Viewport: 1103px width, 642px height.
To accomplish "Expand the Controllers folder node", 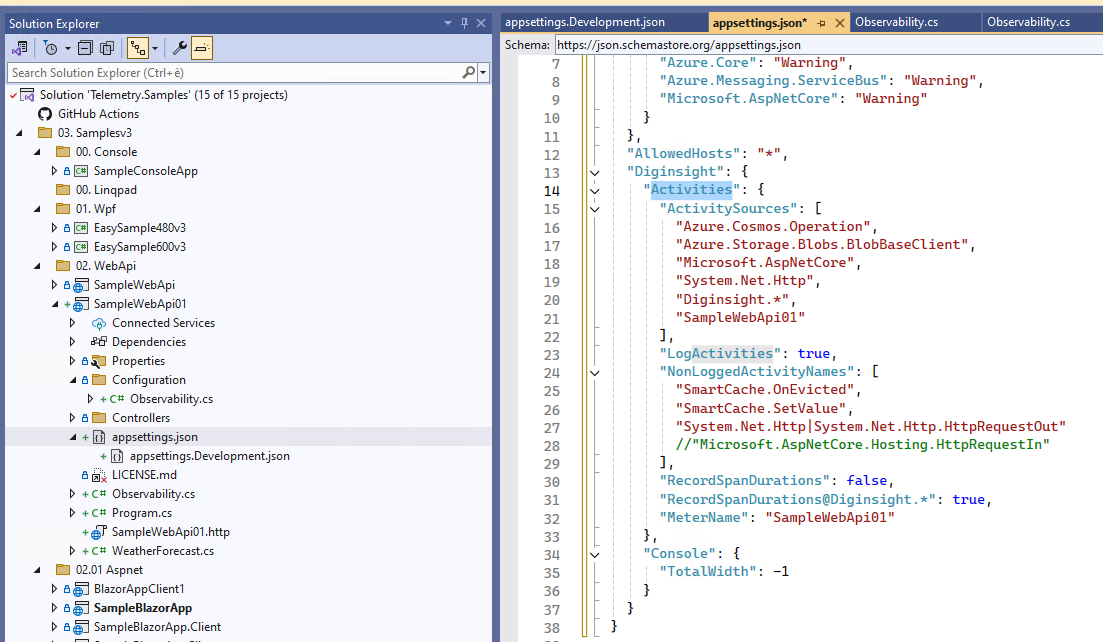I will (x=73, y=418).
